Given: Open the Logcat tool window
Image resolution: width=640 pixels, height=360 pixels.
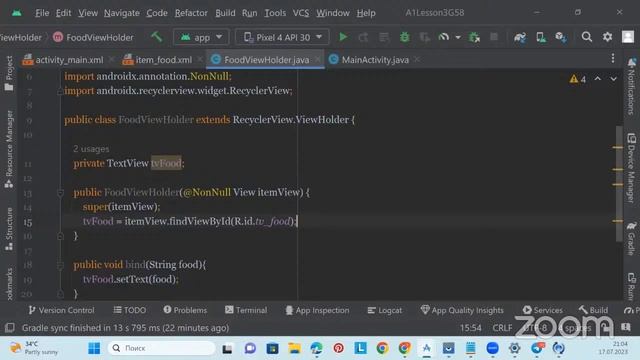Looking at the screenshot, I should [385, 310].
